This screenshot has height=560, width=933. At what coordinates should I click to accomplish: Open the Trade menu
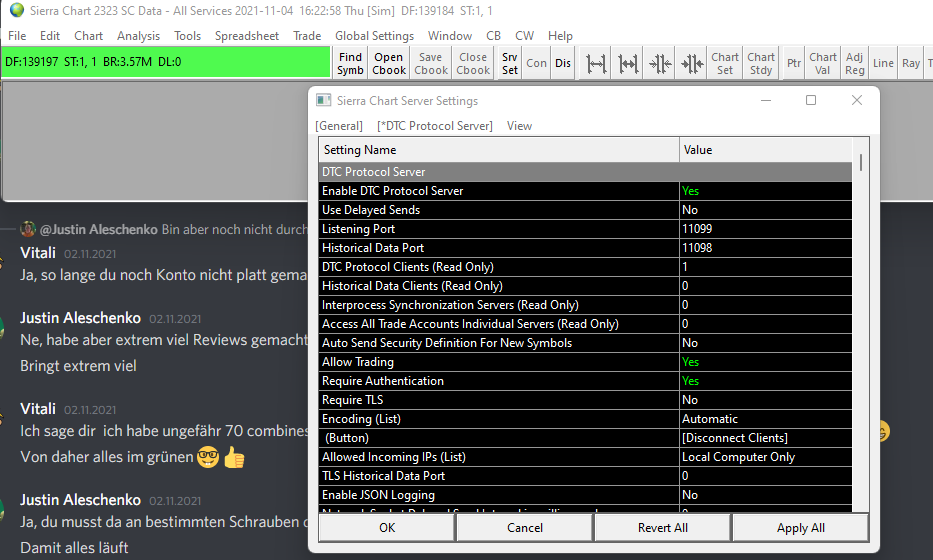pyautogui.click(x=307, y=36)
